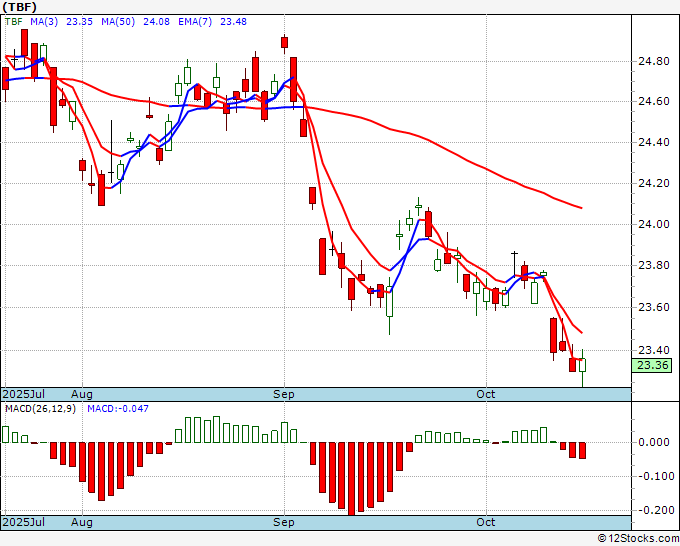Click the 2025Jul label on price chart axis
680x546 pixels.
pos(24,394)
